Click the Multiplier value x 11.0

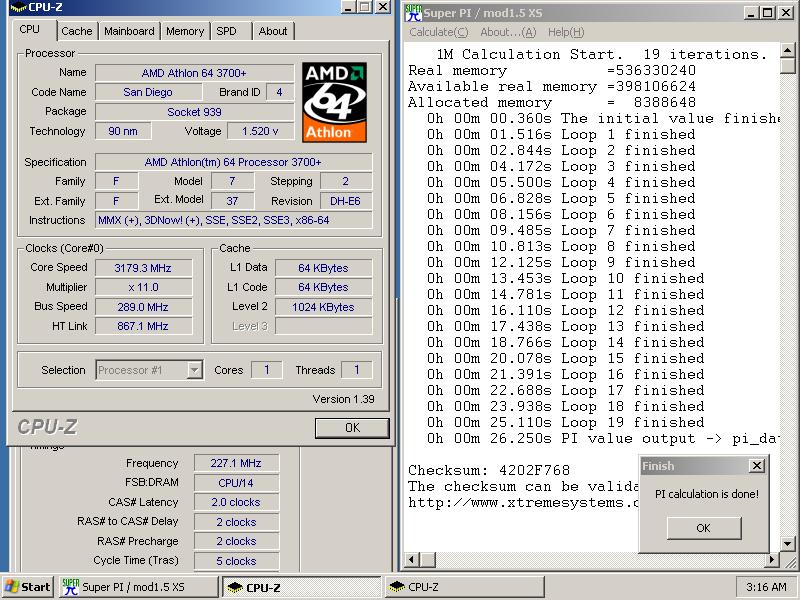(x=143, y=287)
